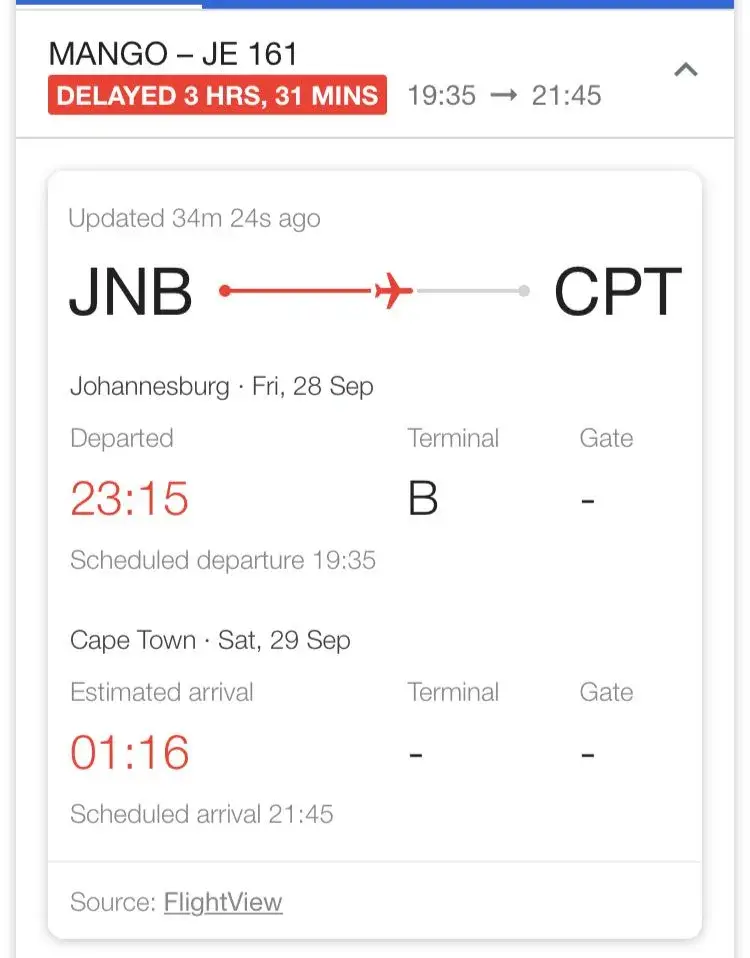Screen dimensions: 750x958
Task: Click the red dot starting the route line
Action: (225, 292)
